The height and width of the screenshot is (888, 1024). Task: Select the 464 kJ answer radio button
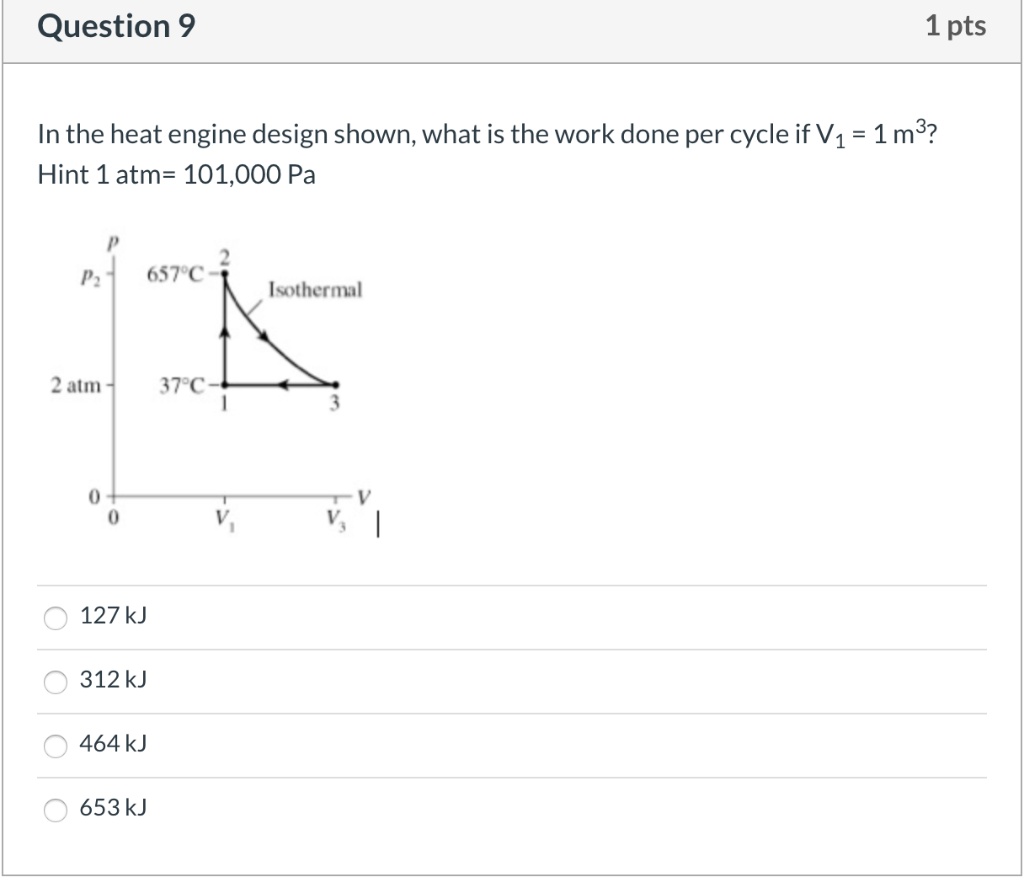tap(55, 745)
